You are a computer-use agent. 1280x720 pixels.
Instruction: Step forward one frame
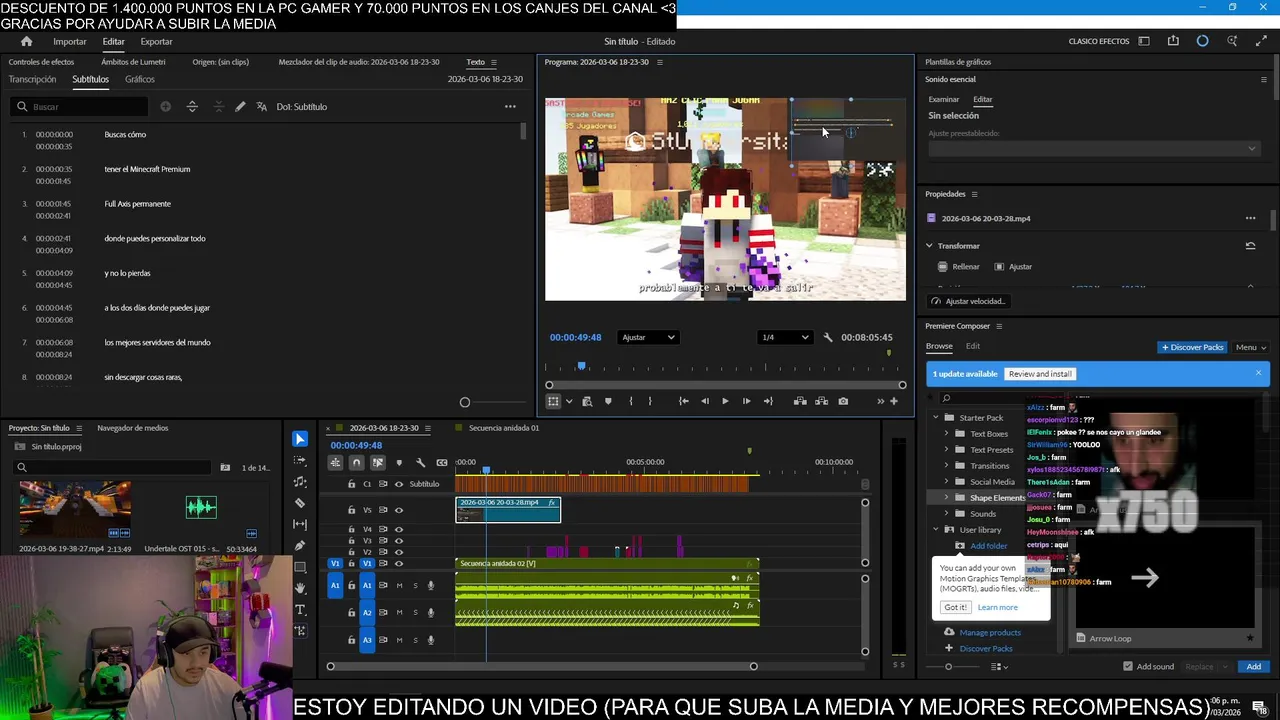point(746,401)
